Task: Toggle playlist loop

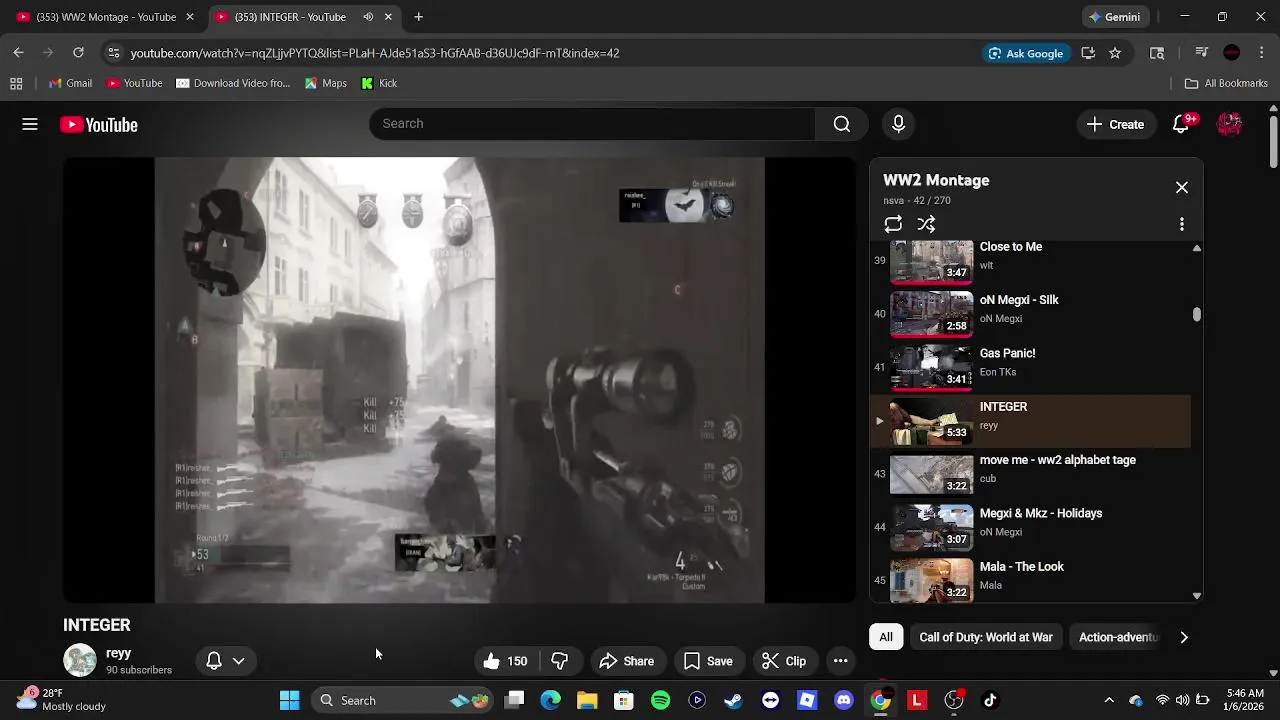Action: click(x=893, y=224)
